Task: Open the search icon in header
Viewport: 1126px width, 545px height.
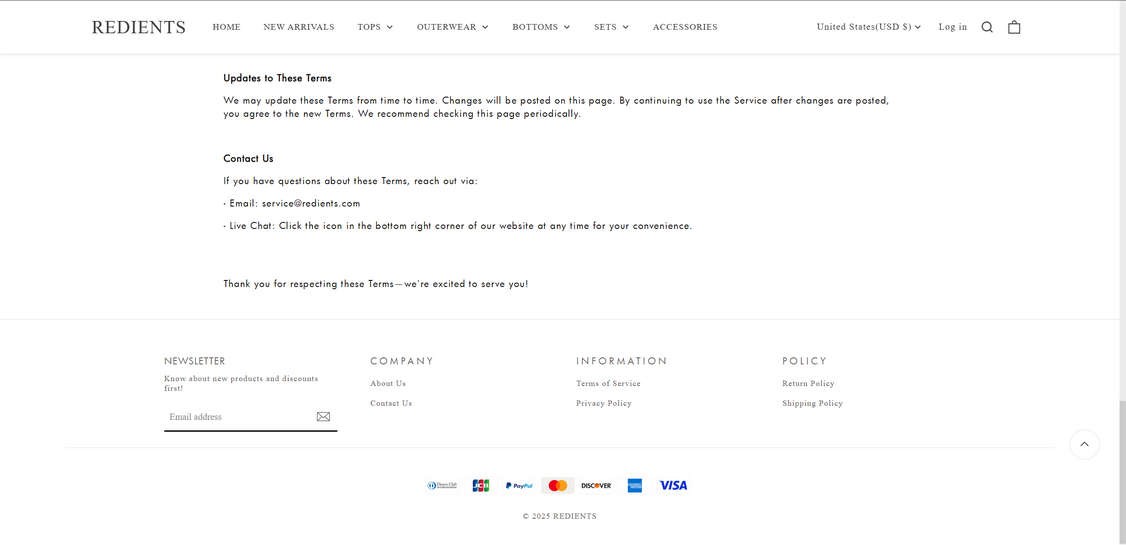Action: [x=987, y=27]
